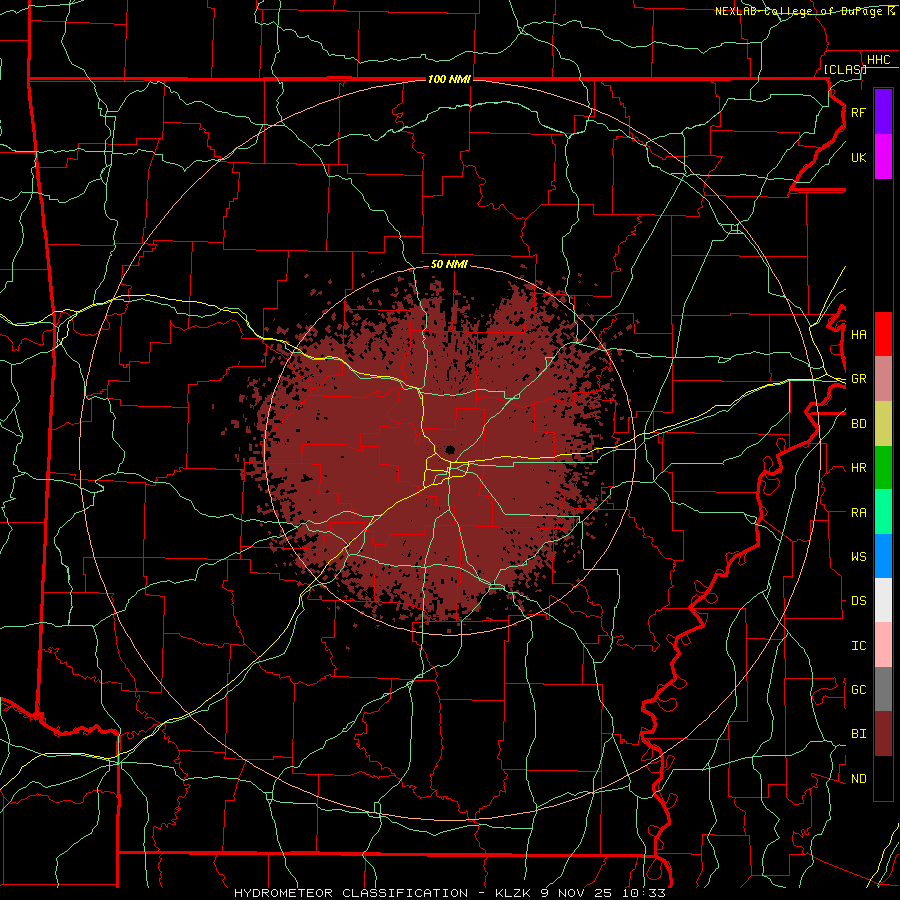Image resolution: width=900 pixels, height=900 pixels.
Task: Click the GC gray legend swatch
Action: tap(883, 689)
